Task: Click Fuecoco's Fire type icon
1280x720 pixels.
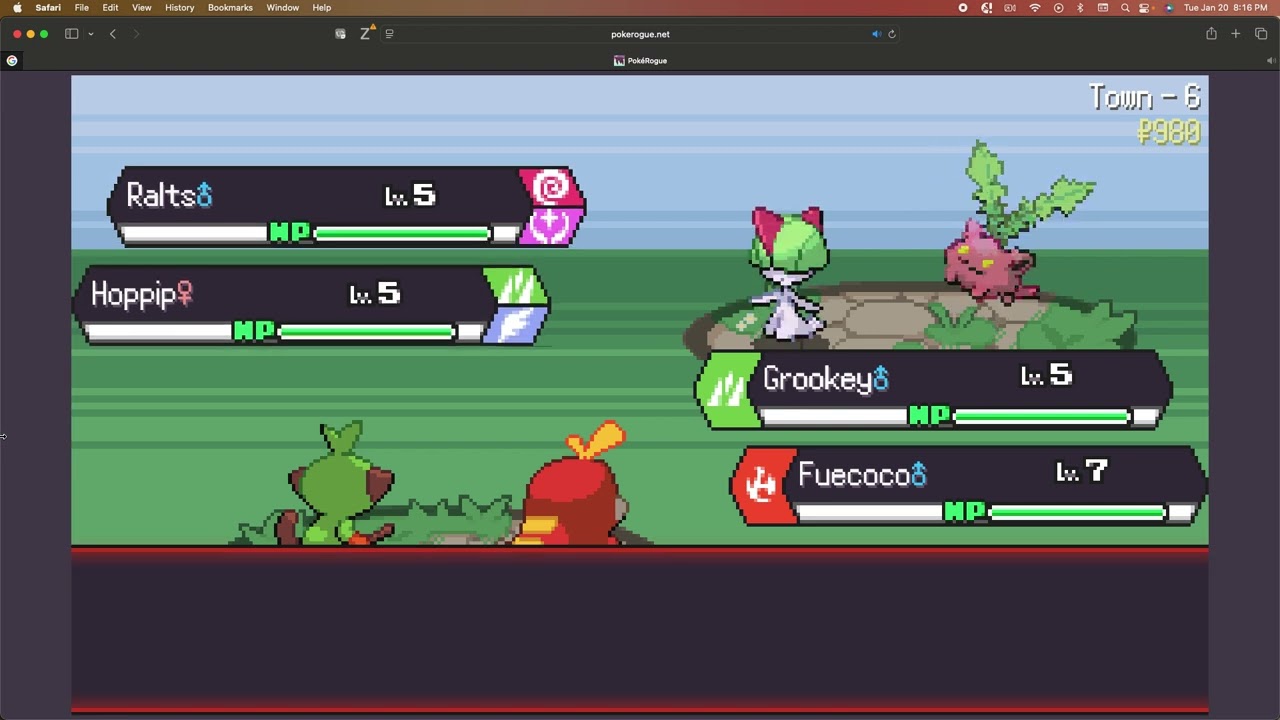Action: (762, 486)
